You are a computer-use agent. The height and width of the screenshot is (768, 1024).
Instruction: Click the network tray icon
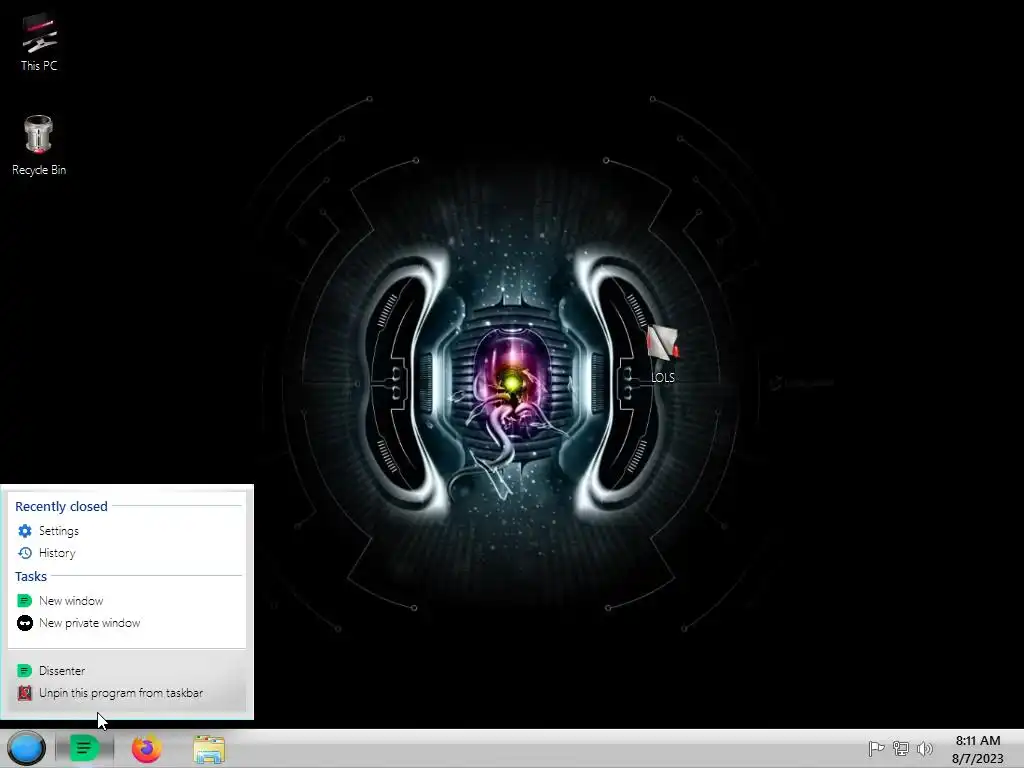901,748
